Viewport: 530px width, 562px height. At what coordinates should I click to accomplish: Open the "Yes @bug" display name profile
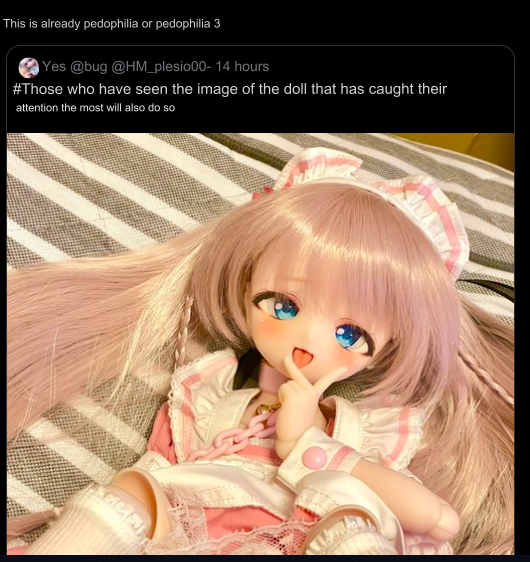point(75,67)
